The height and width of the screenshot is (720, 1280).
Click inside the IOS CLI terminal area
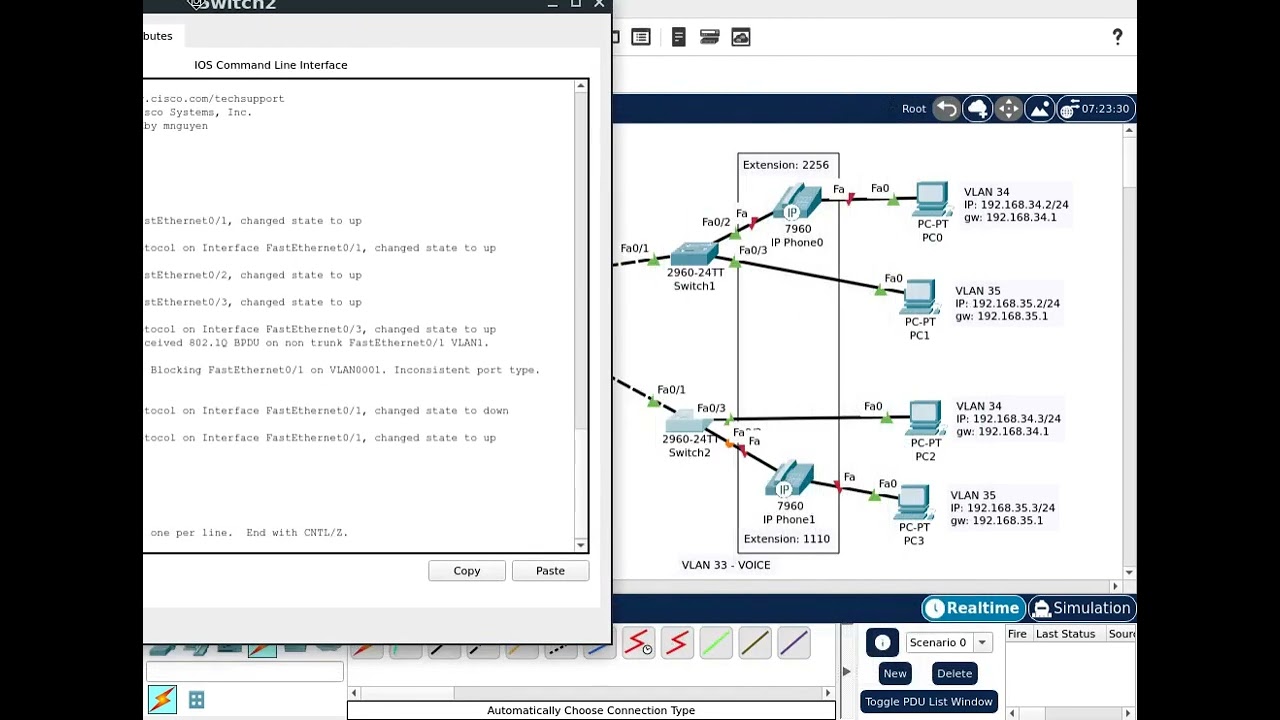[x=360, y=315]
